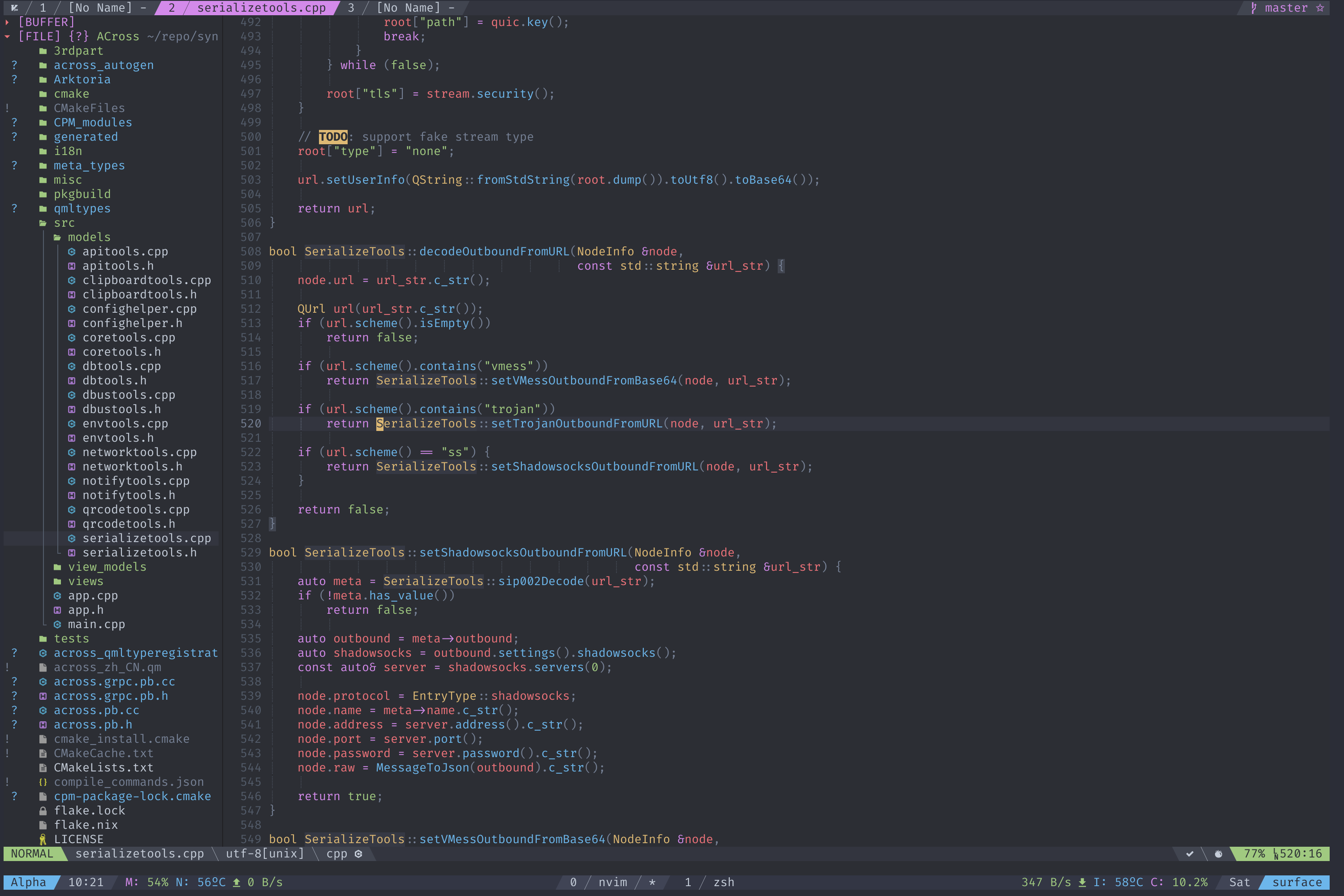Select tmux window 1 zsh

tap(710, 882)
